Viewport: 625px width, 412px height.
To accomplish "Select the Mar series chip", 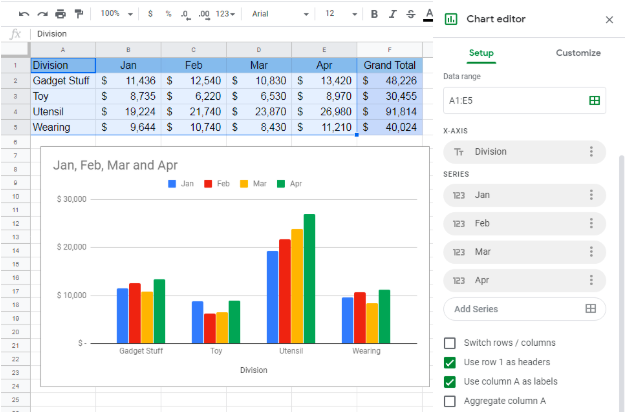I will click(x=525, y=252).
